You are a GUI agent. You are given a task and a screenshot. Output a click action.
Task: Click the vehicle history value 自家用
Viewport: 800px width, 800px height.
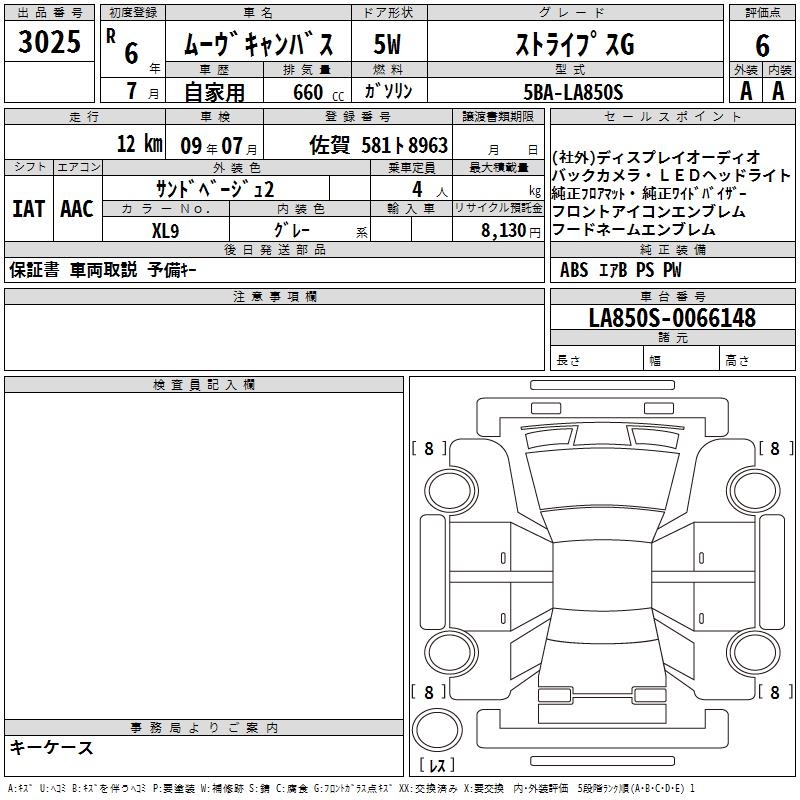pos(214,92)
